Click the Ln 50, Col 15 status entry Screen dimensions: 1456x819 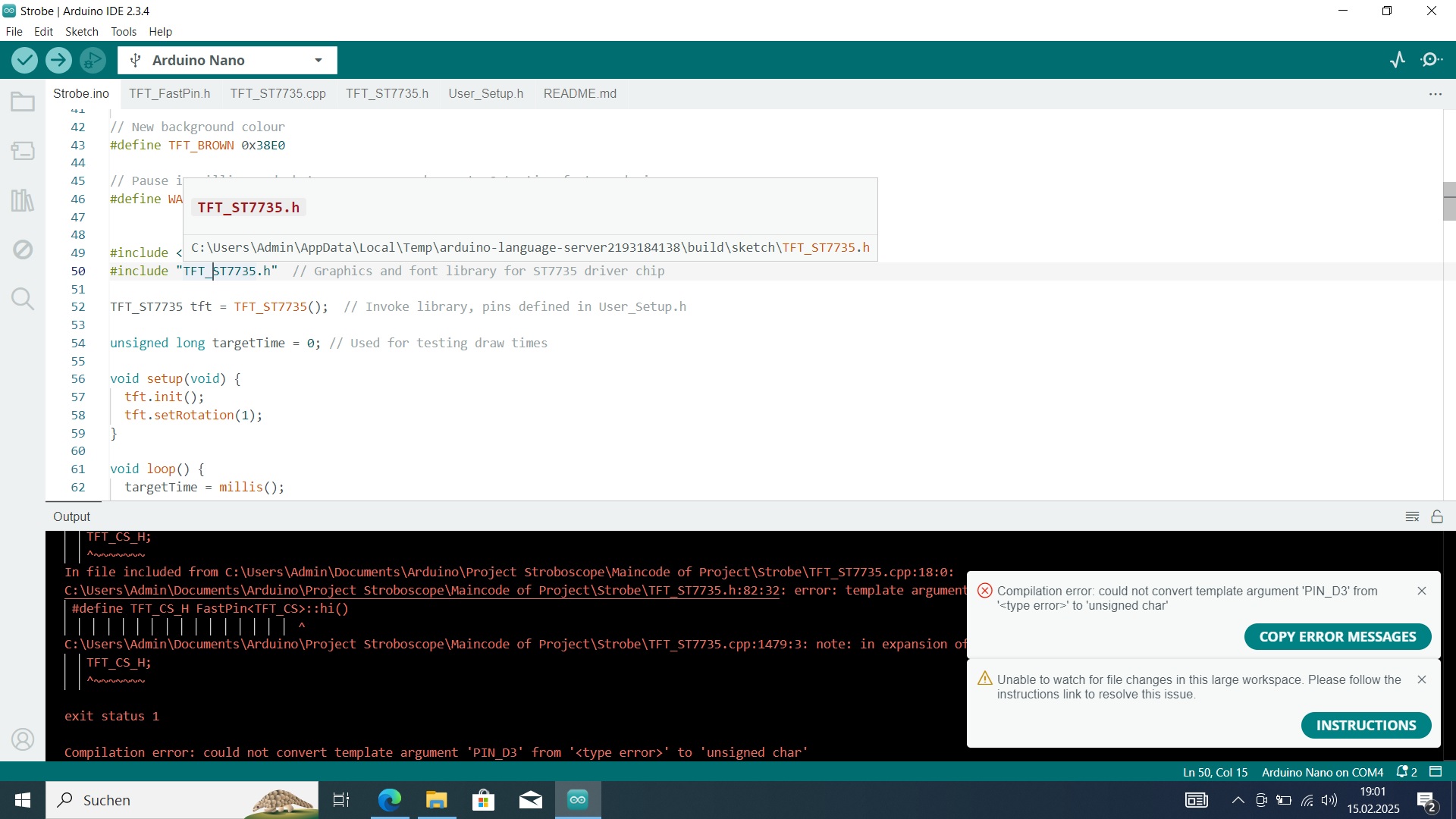(1215, 772)
